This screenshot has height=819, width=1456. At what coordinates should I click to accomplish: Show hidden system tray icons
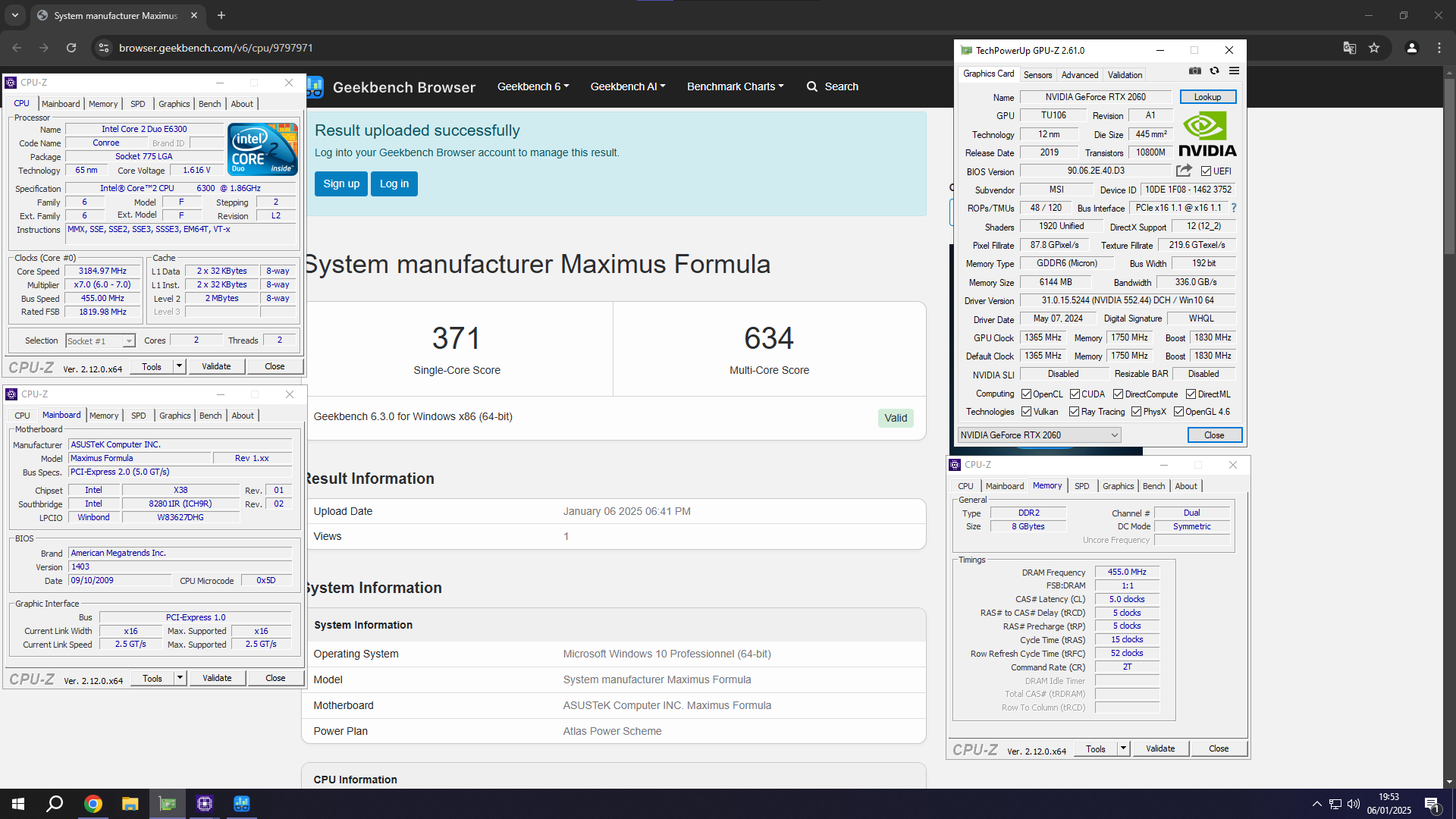click(1317, 804)
